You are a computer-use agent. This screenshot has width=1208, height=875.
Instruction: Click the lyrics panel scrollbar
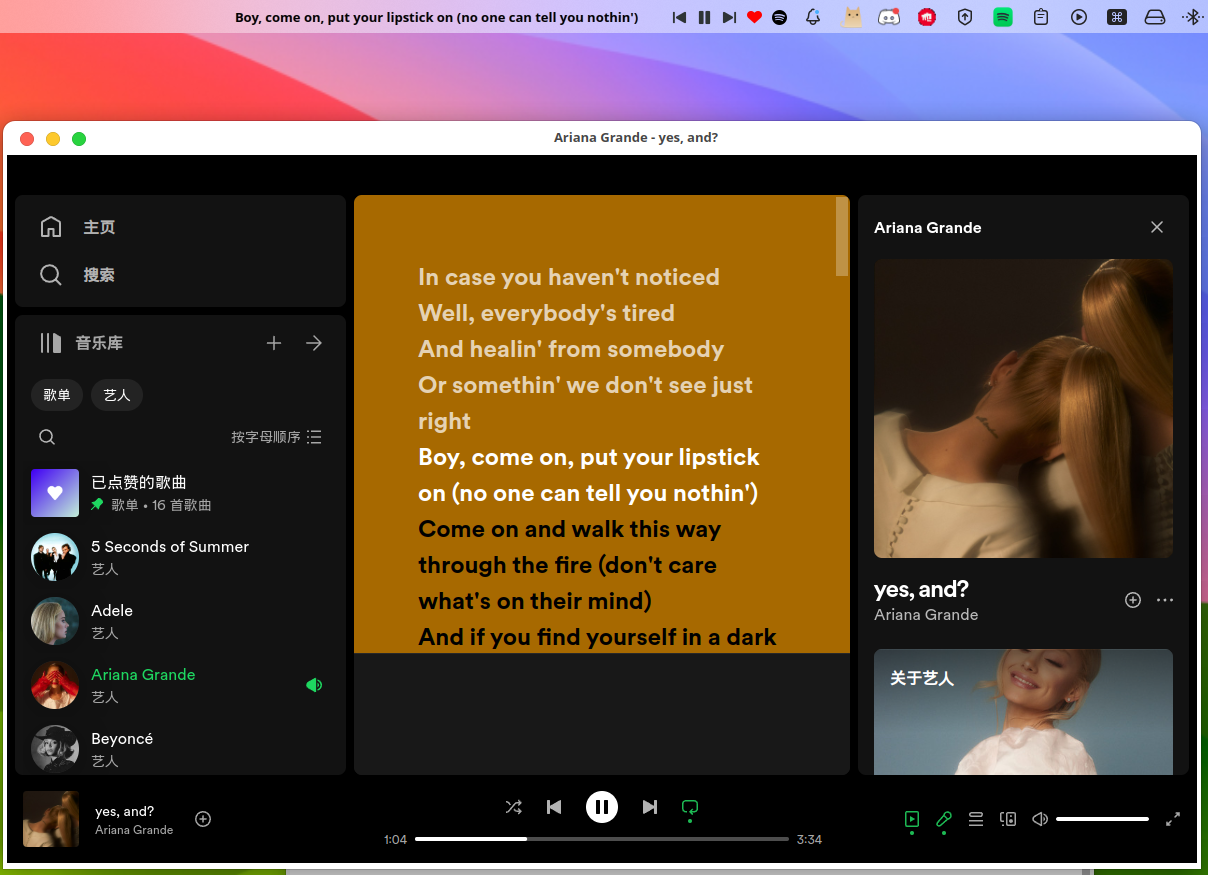[x=842, y=237]
